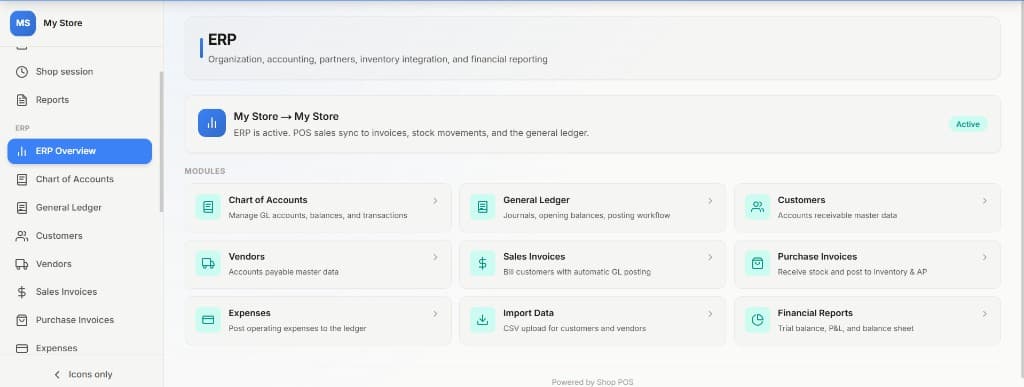The height and width of the screenshot is (387, 1024).
Task: Click Vendors module truck icon
Action: click(208, 264)
